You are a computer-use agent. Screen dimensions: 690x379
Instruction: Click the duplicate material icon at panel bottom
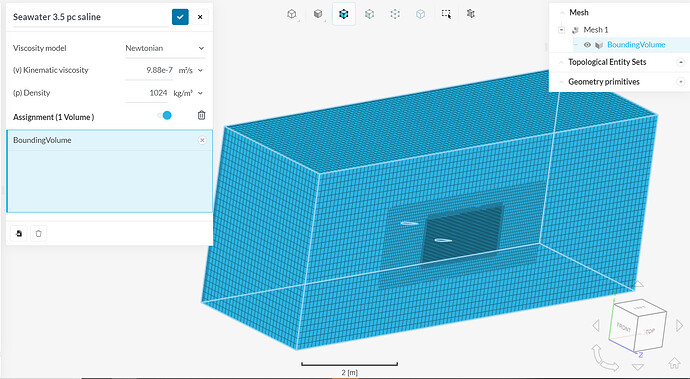tap(18, 233)
